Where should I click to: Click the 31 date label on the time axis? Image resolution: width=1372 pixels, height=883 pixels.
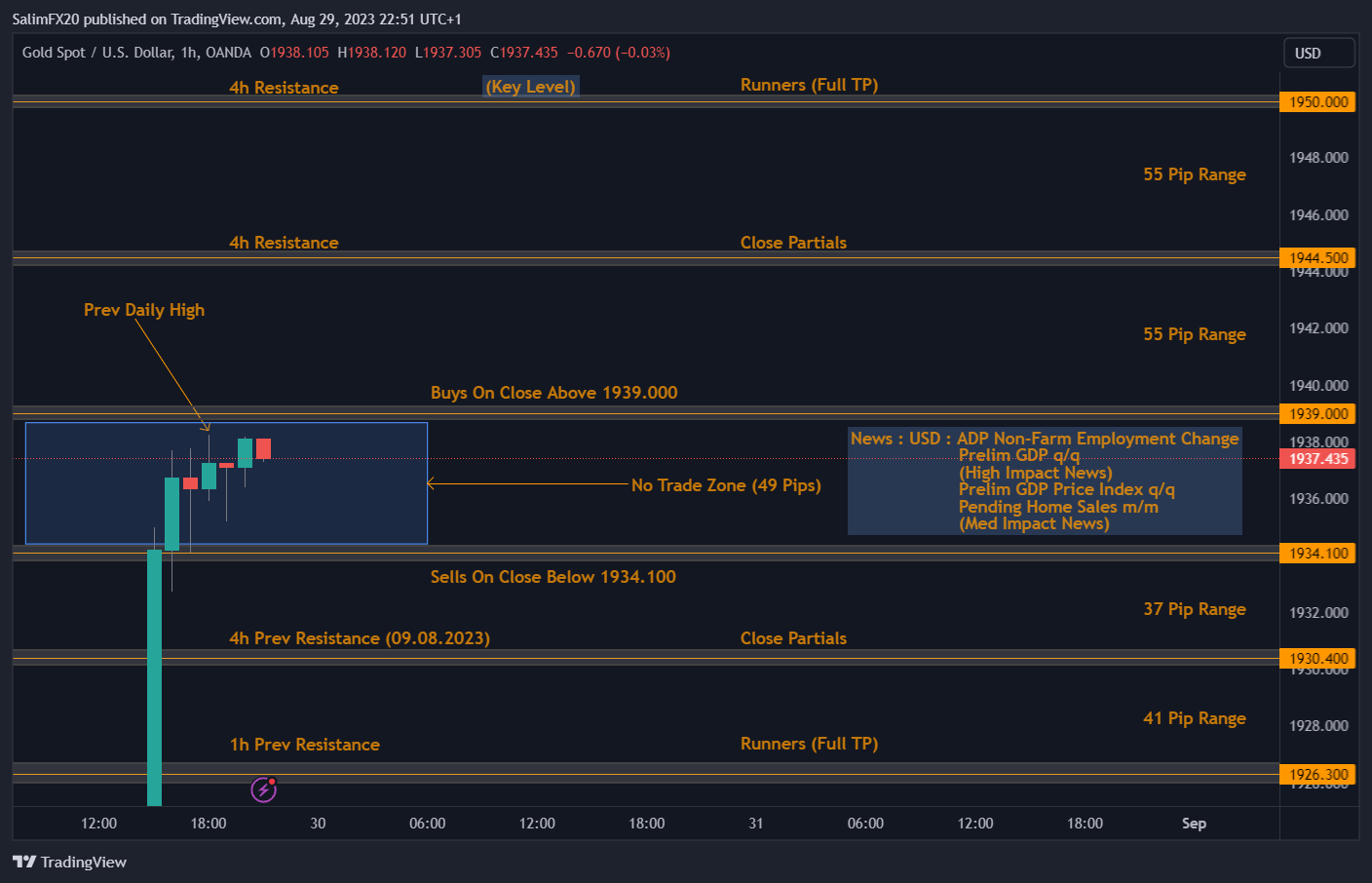(x=756, y=824)
